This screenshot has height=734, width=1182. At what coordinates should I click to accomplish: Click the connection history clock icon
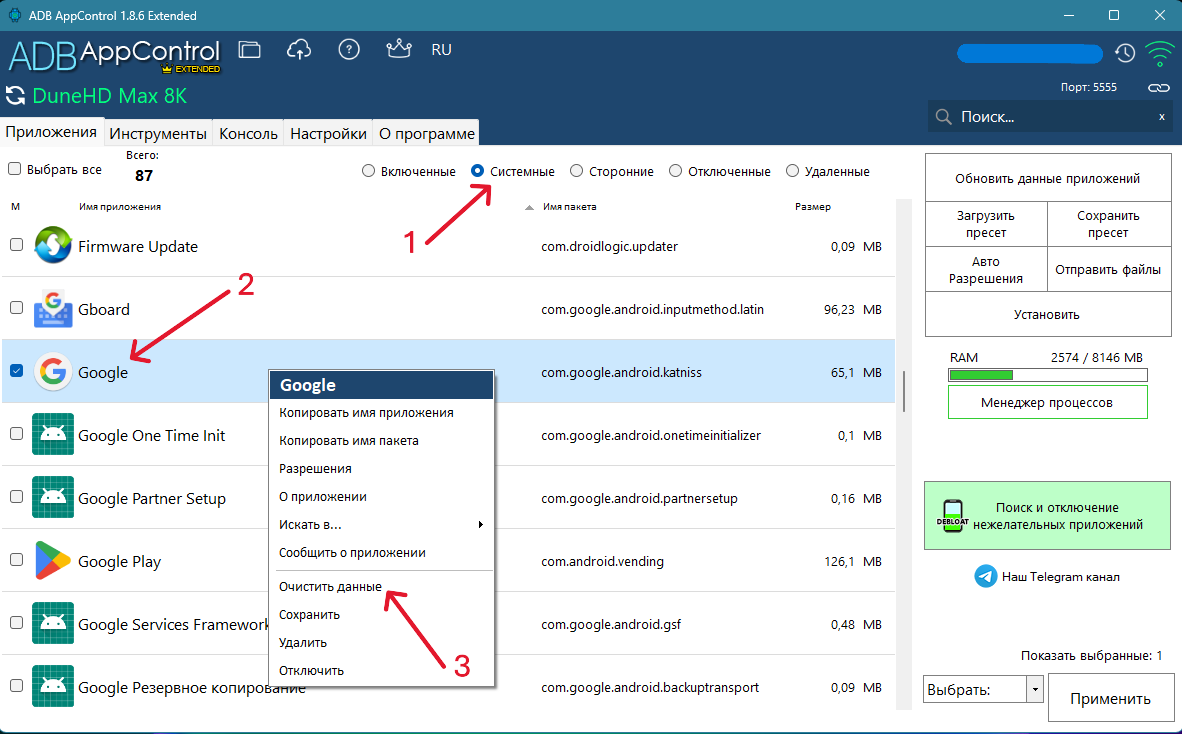pyautogui.click(x=1125, y=53)
